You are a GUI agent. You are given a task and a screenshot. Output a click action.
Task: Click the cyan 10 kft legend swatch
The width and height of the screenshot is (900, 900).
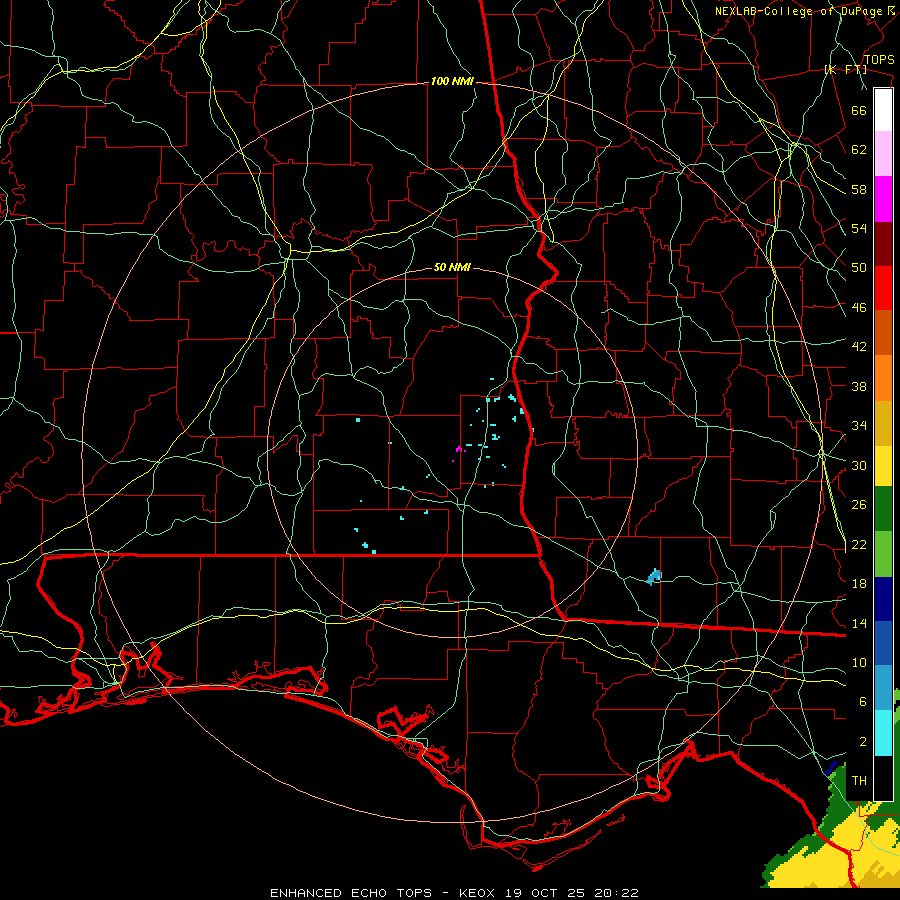[x=883, y=733]
